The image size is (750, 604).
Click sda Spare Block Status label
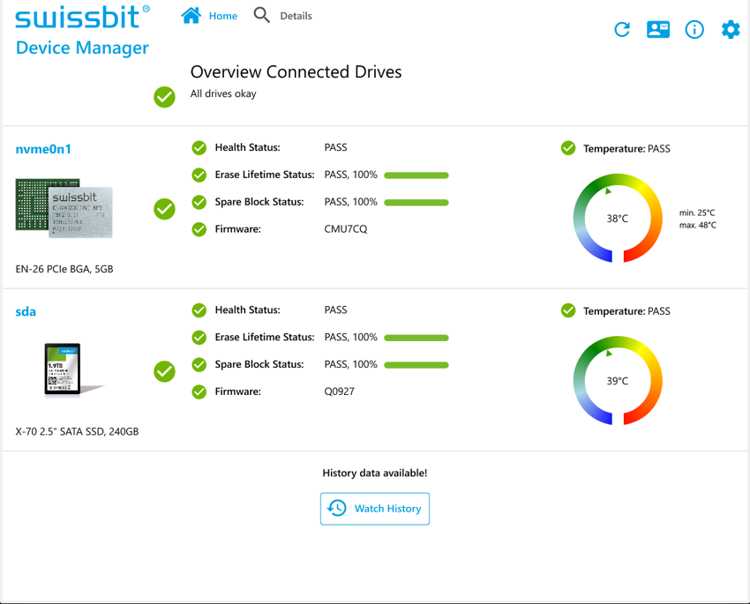(259, 364)
